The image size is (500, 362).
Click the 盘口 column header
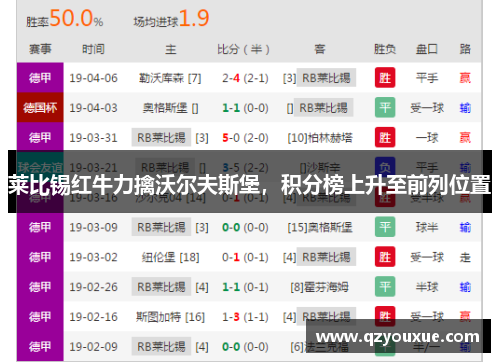click(x=427, y=49)
